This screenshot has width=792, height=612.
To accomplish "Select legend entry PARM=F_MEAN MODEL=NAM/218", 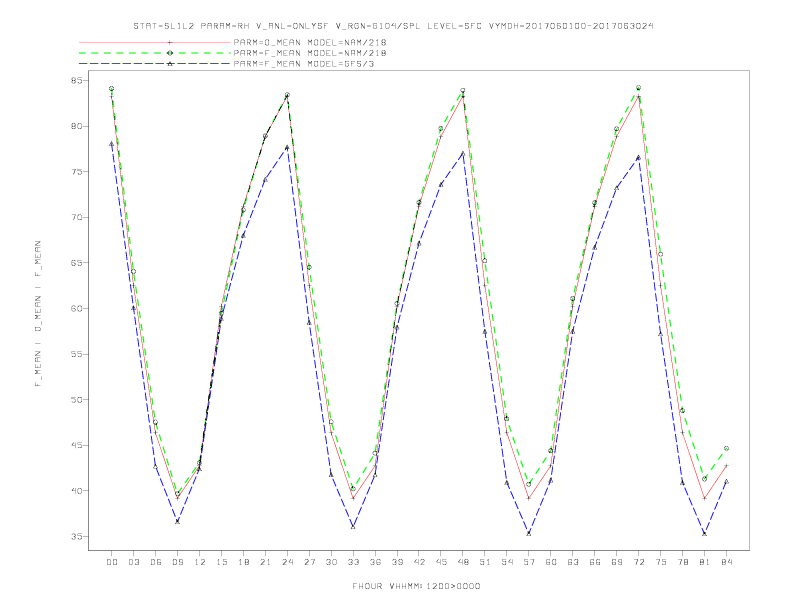I will click(x=310, y=53).
